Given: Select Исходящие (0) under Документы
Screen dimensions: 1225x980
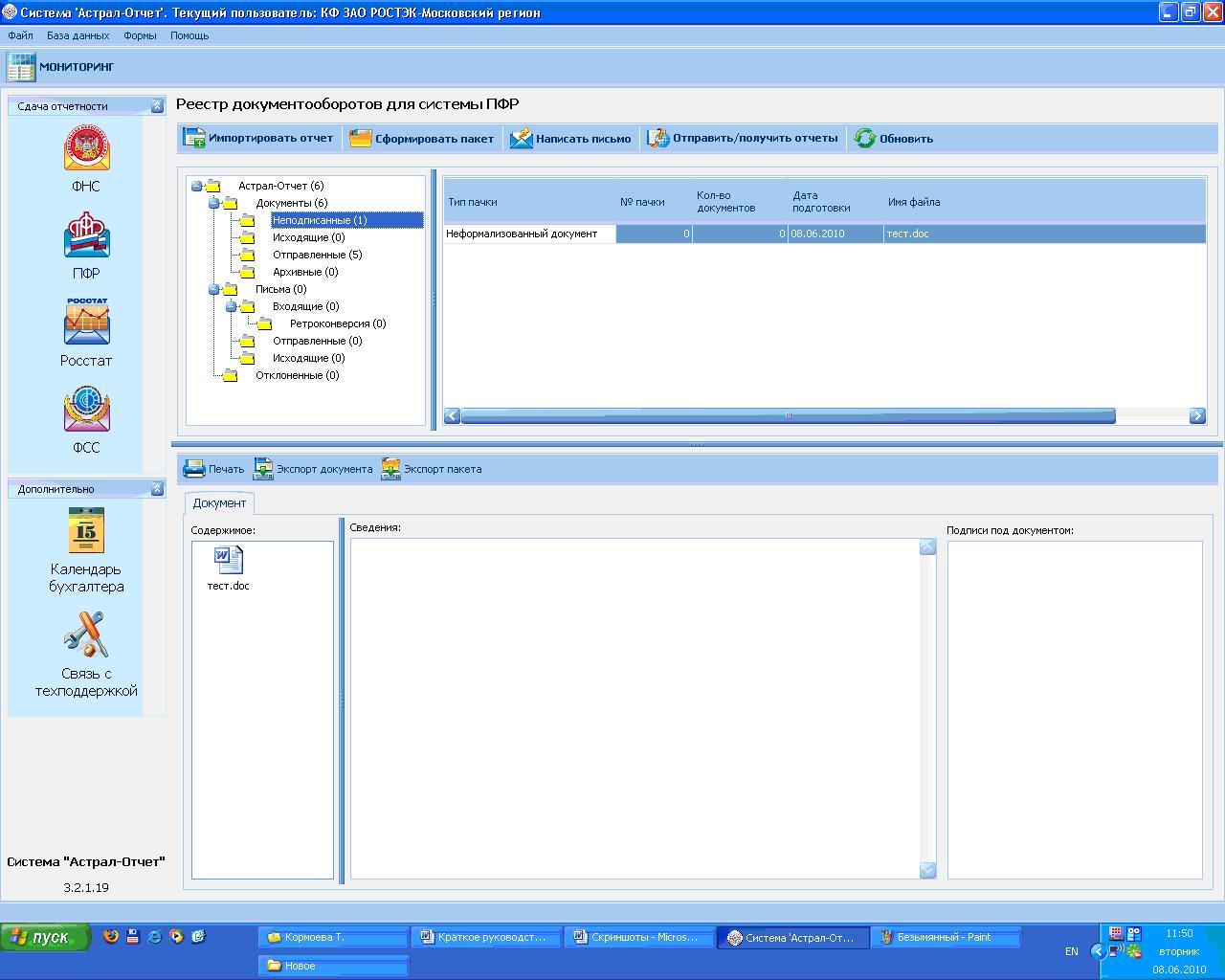Looking at the screenshot, I should [308, 237].
